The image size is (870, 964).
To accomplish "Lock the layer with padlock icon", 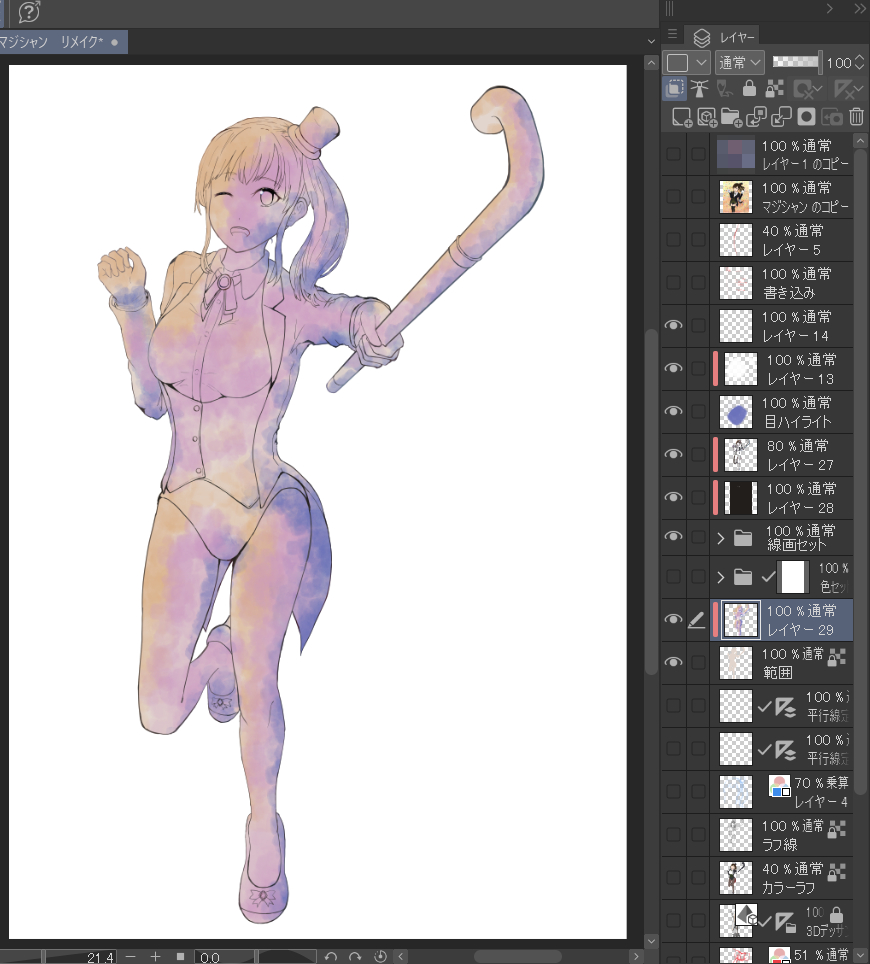I will point(749,89).
